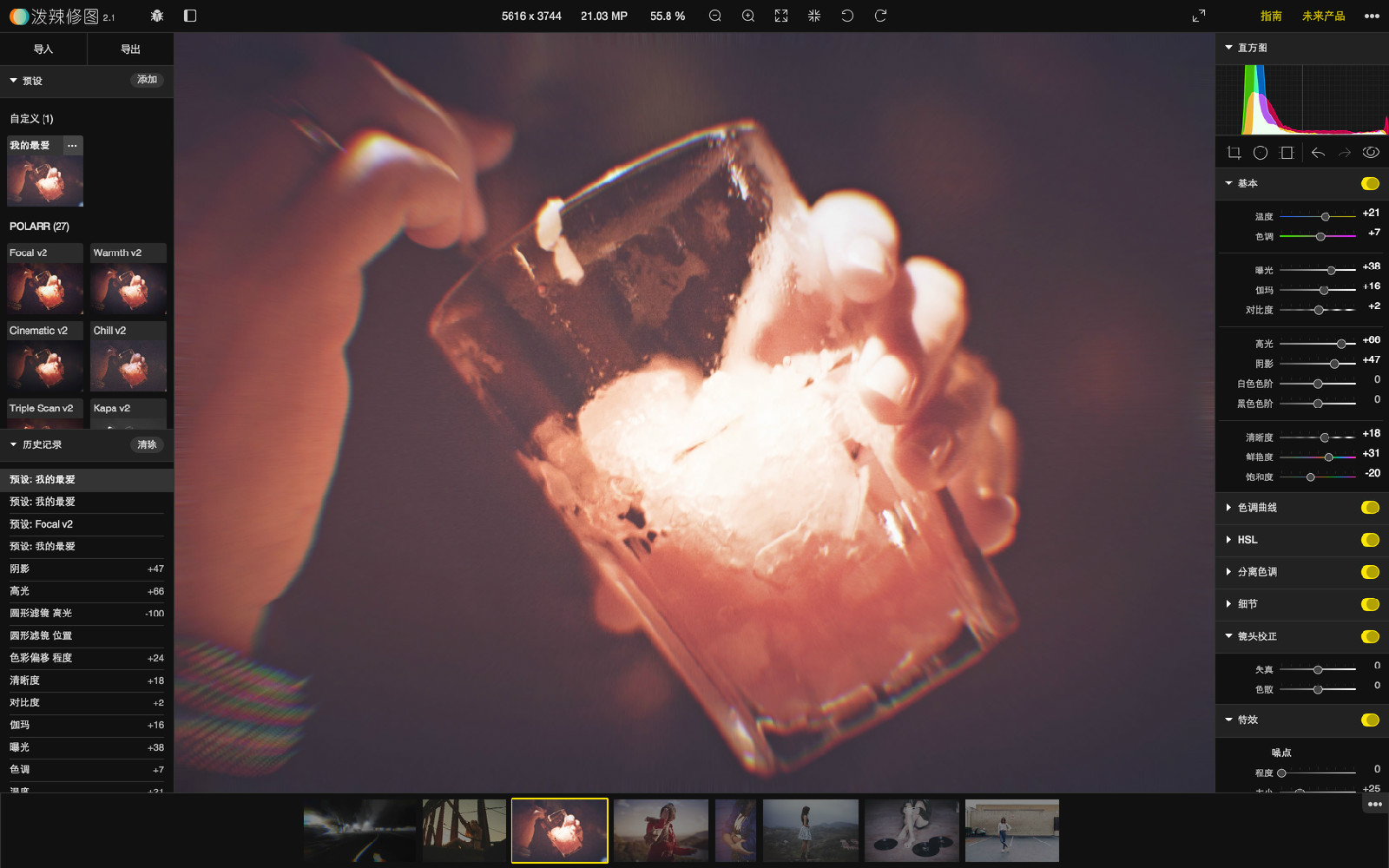Select the crop tool icon

tap(1234, 153)
